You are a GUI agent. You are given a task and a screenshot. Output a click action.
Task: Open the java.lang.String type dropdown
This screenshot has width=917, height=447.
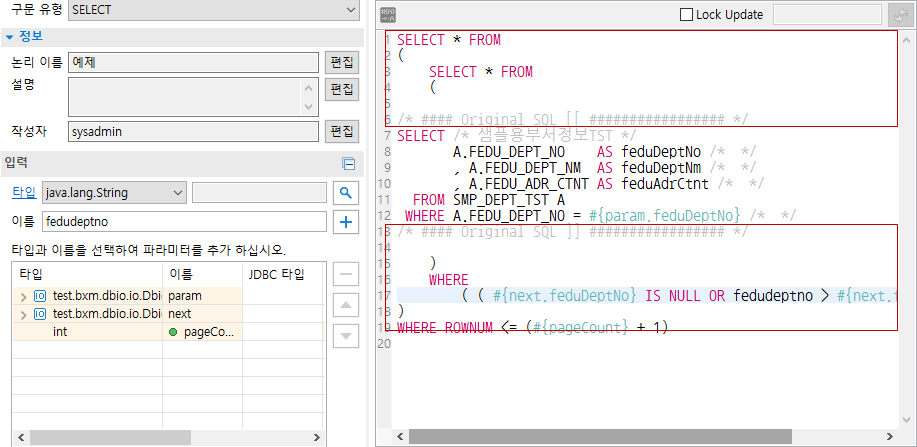(x=114, y=192)
